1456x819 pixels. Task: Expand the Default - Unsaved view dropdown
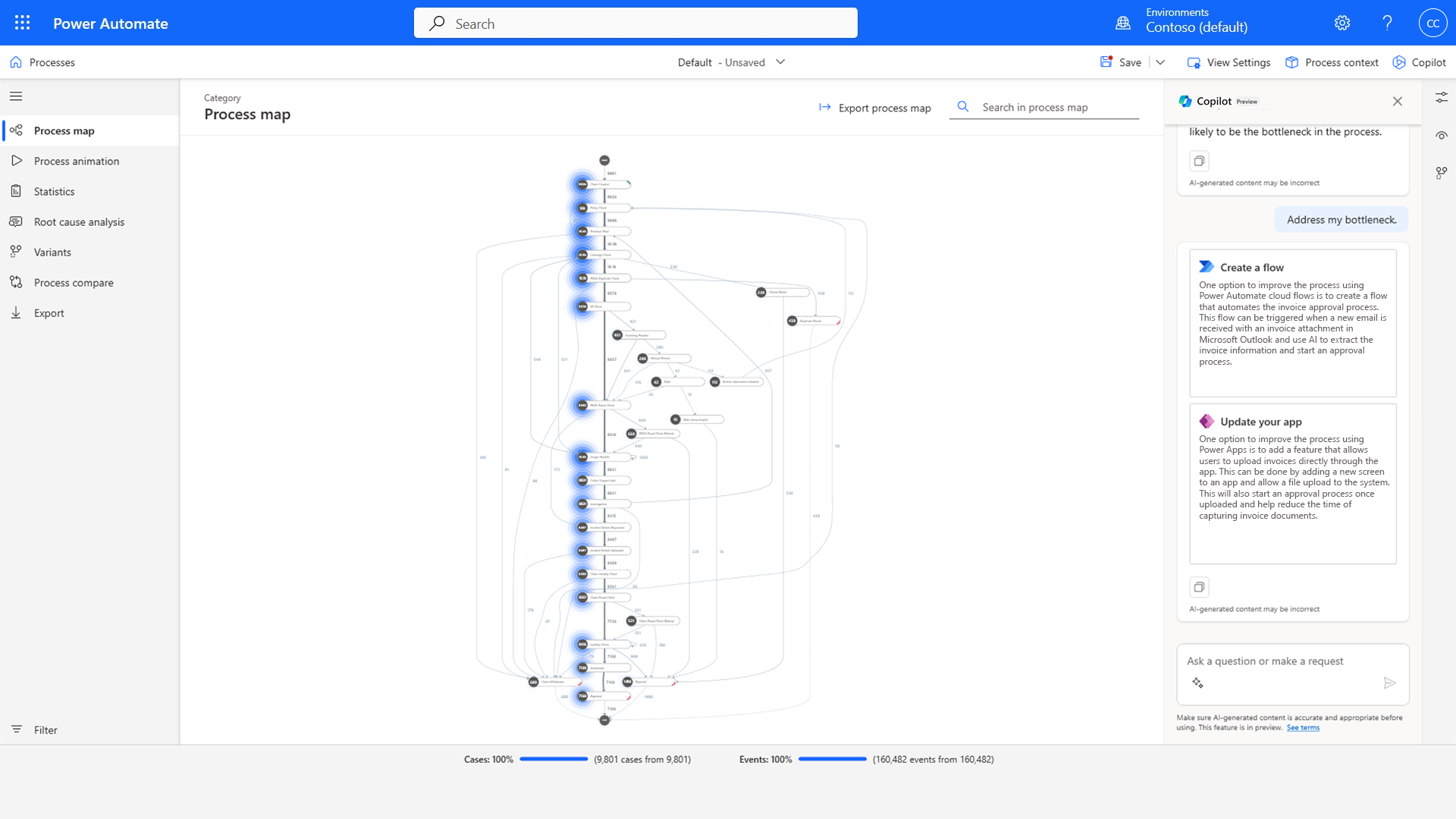point(781,62)
